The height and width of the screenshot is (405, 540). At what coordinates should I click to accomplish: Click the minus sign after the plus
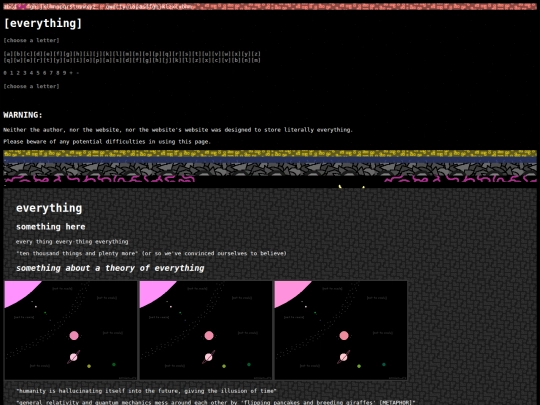[x=78, y=73]
